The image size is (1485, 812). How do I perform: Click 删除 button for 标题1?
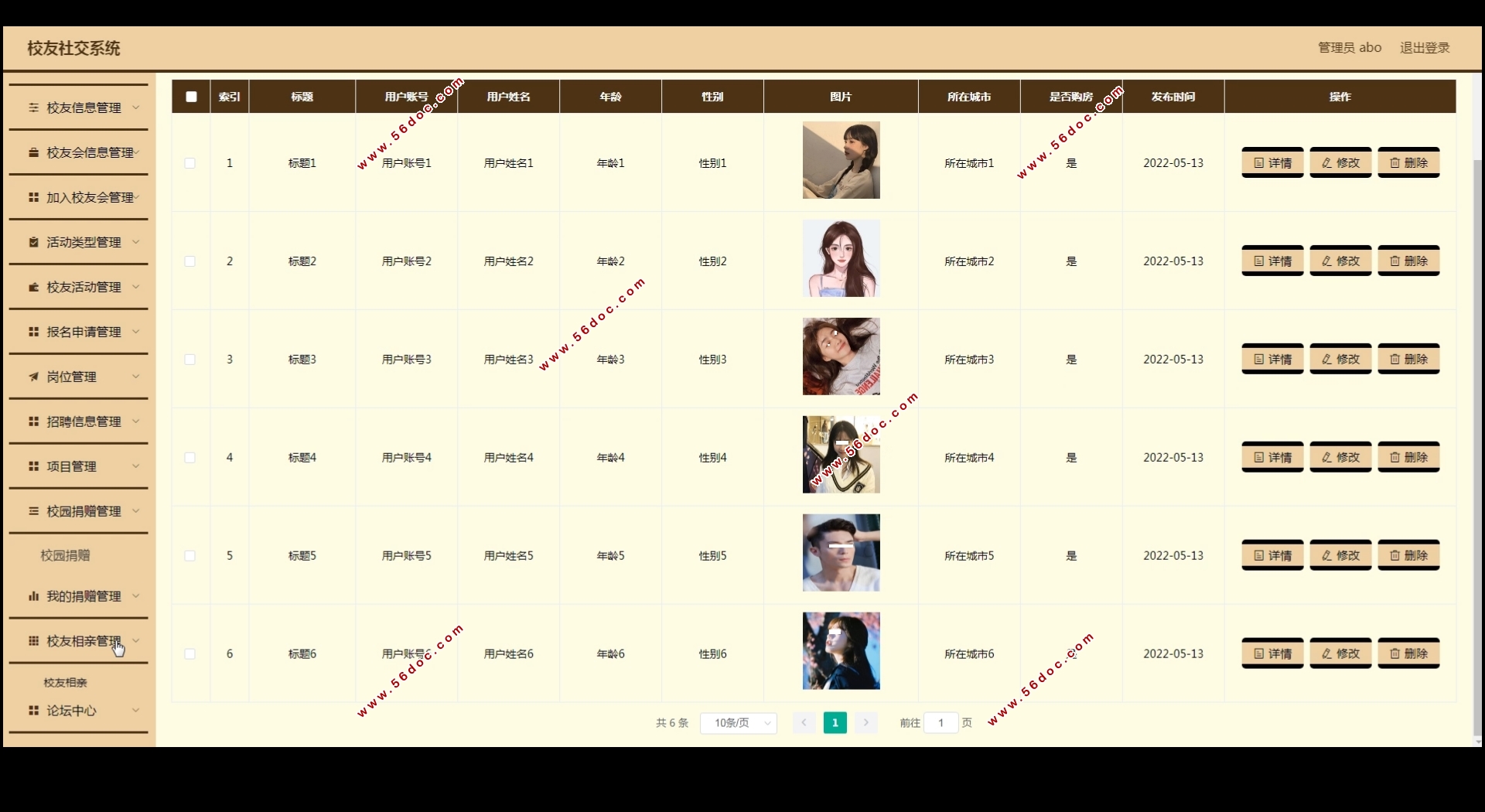point(1408,163)
